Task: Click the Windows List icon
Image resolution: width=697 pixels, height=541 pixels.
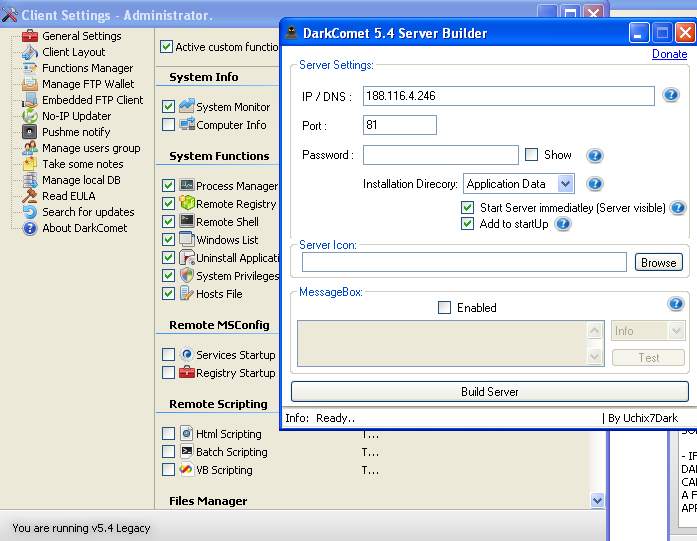Action: pyautogui.click(x=187, y=239)
